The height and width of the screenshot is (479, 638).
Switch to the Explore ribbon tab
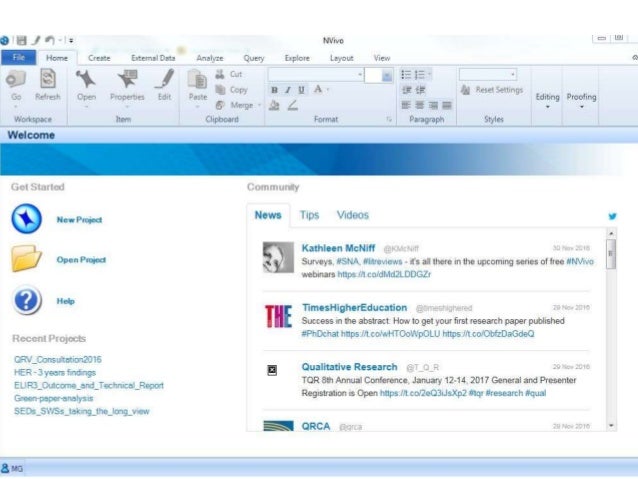tap(297, 58)
